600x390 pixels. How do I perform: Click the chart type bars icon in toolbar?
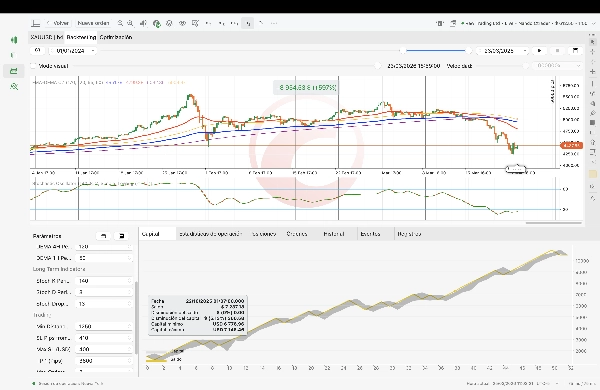pos(143,23)
